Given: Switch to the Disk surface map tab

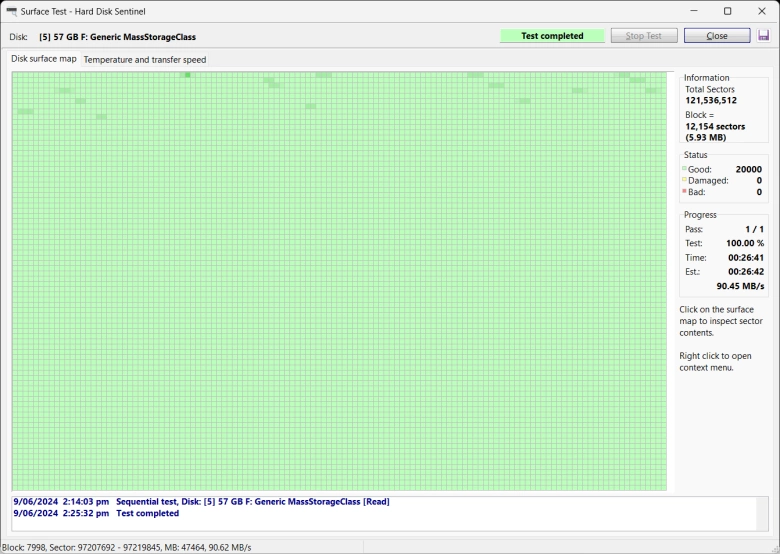Looking at the screenshot, I should click(44, 59).
